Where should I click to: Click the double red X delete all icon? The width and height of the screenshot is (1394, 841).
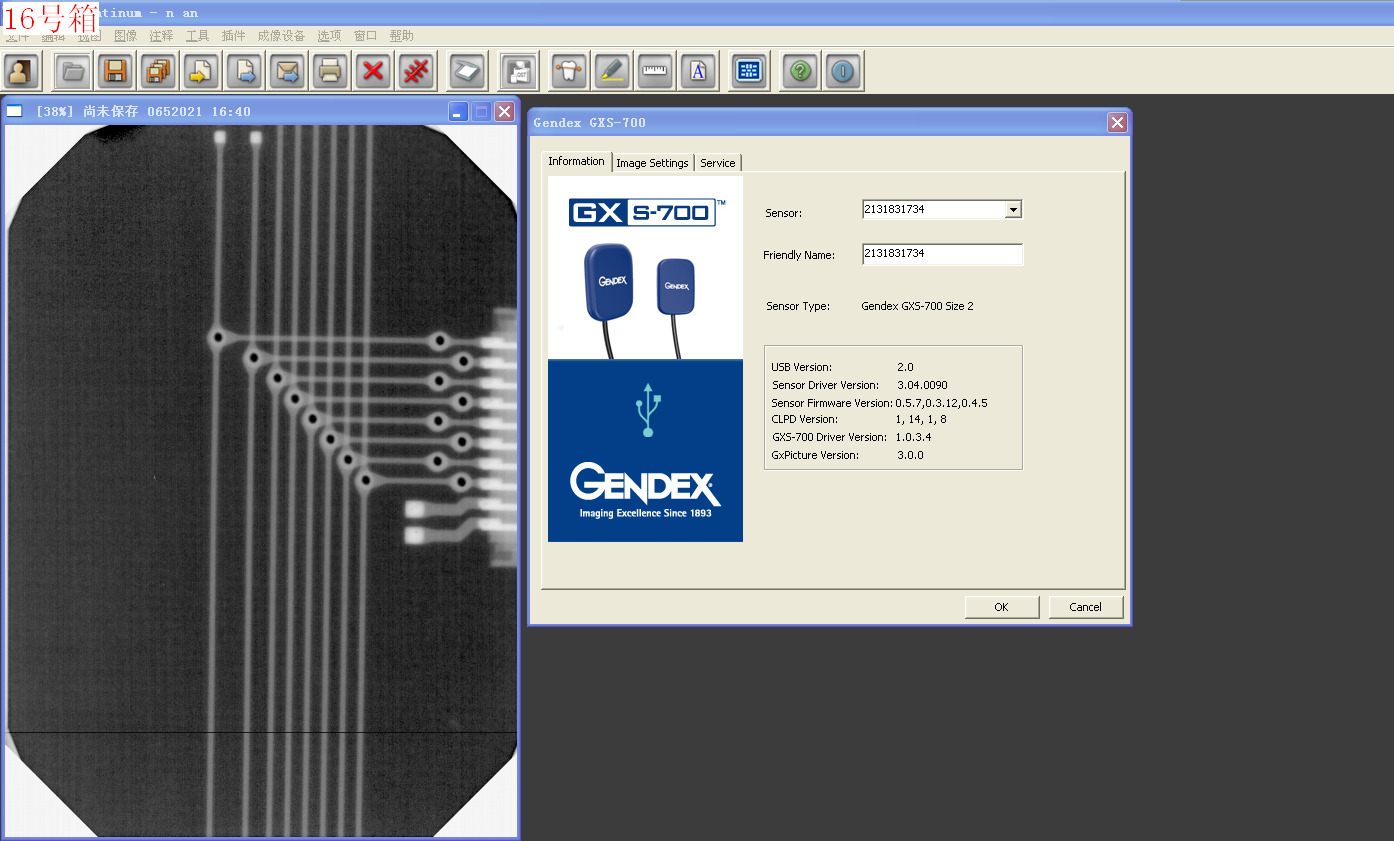coord(417,71)
